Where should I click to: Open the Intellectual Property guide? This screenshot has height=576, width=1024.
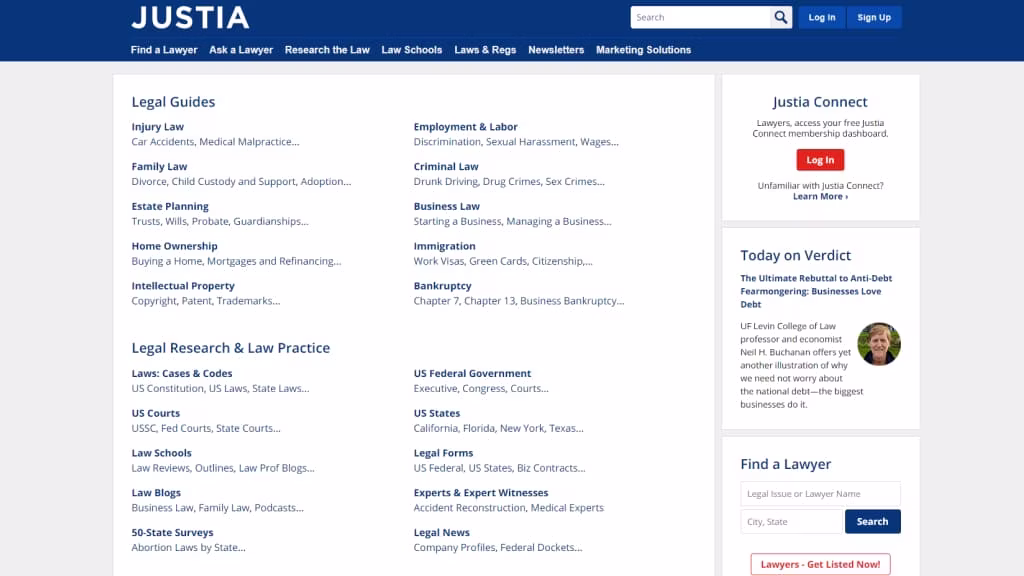coord(183,286)
